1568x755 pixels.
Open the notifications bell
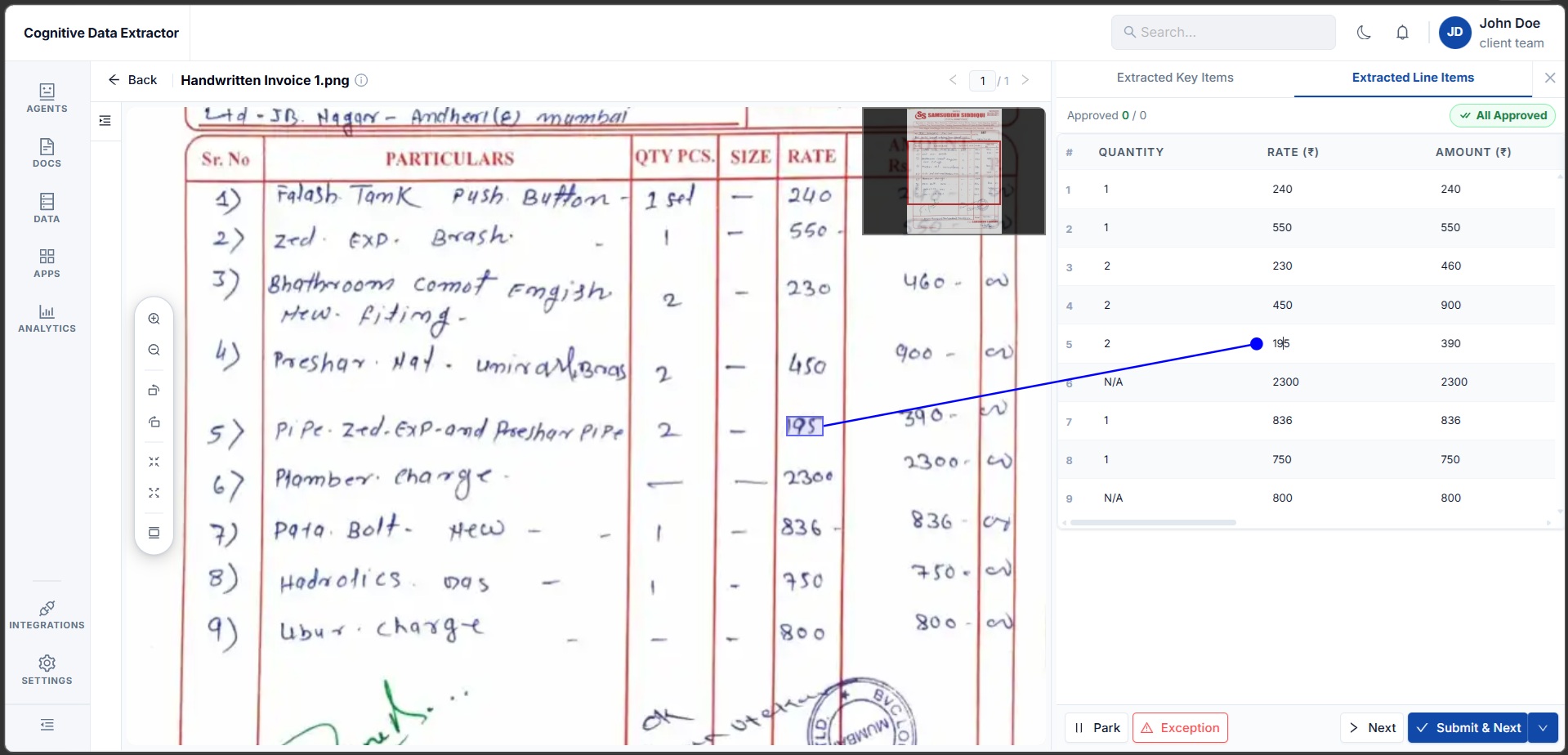[1402, 33]
